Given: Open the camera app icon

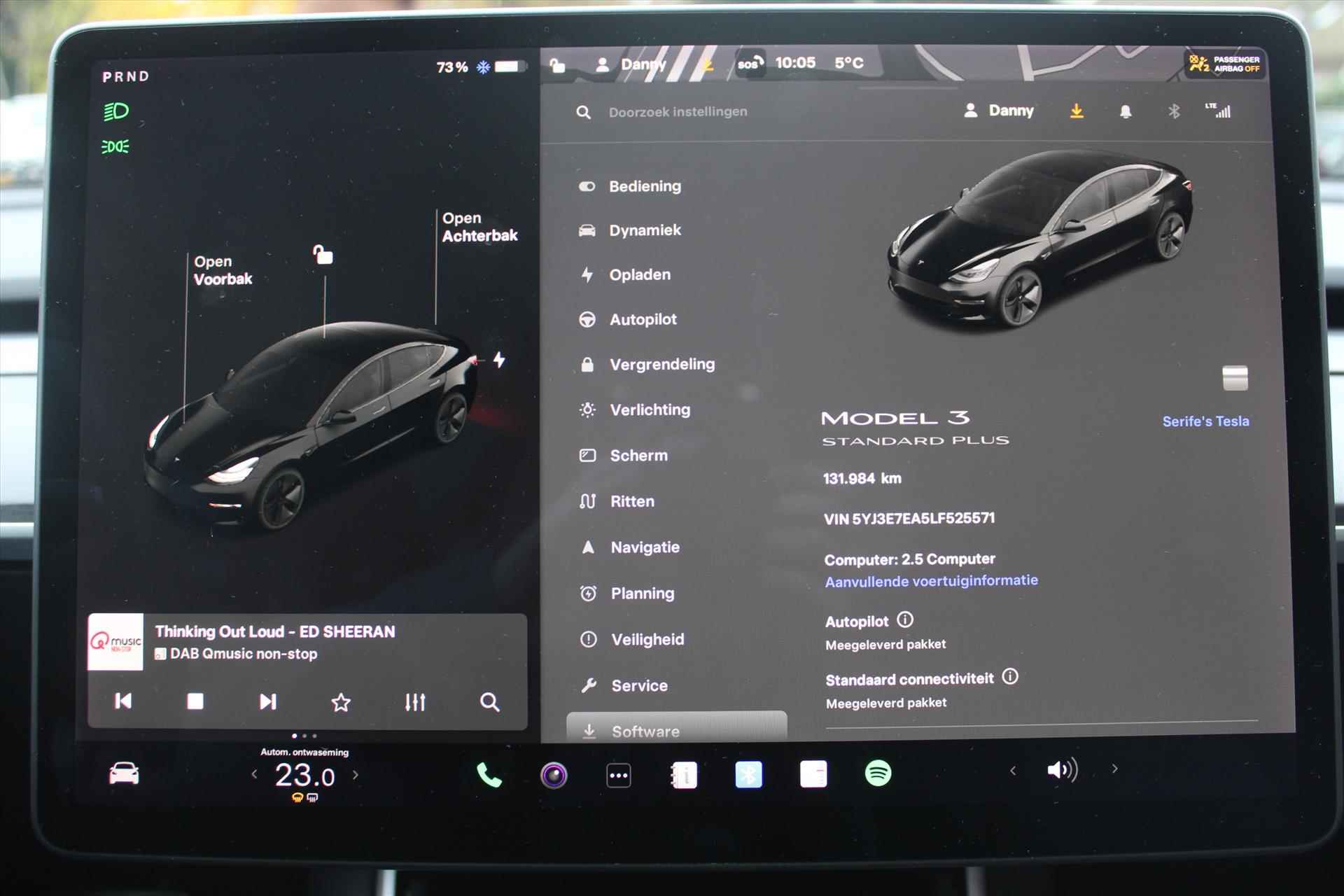Looking at the screenshot, I should click(554, 776).
